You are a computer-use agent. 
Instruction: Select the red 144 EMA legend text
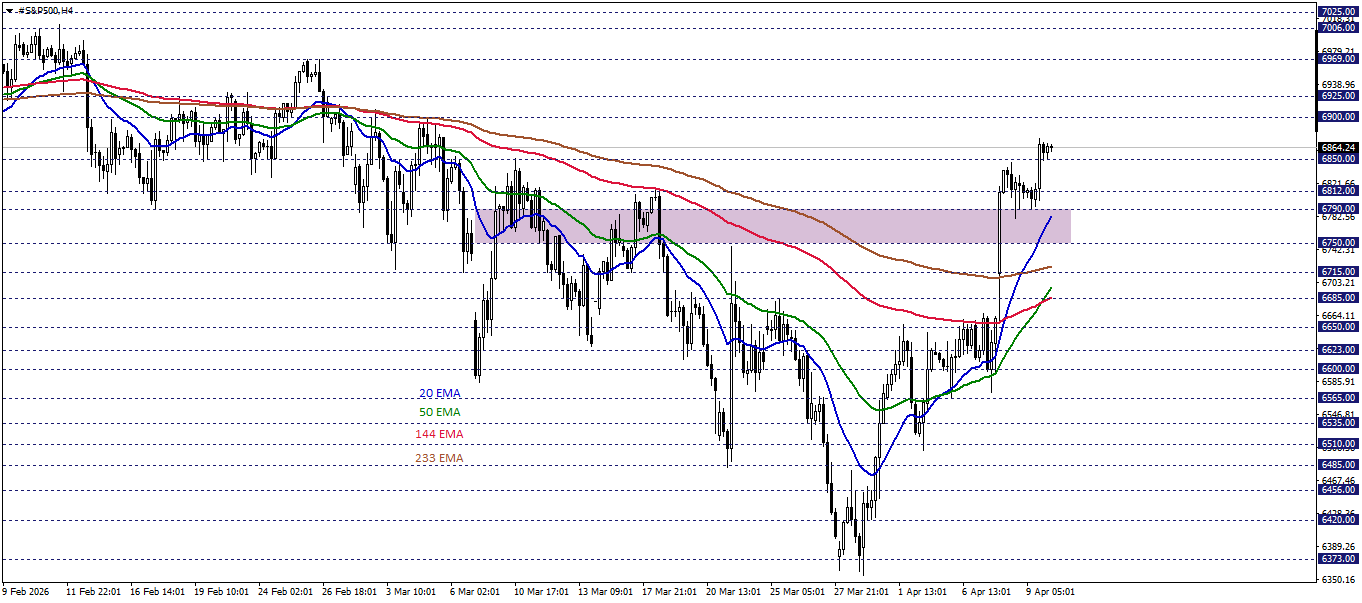(x=438, y=434)
